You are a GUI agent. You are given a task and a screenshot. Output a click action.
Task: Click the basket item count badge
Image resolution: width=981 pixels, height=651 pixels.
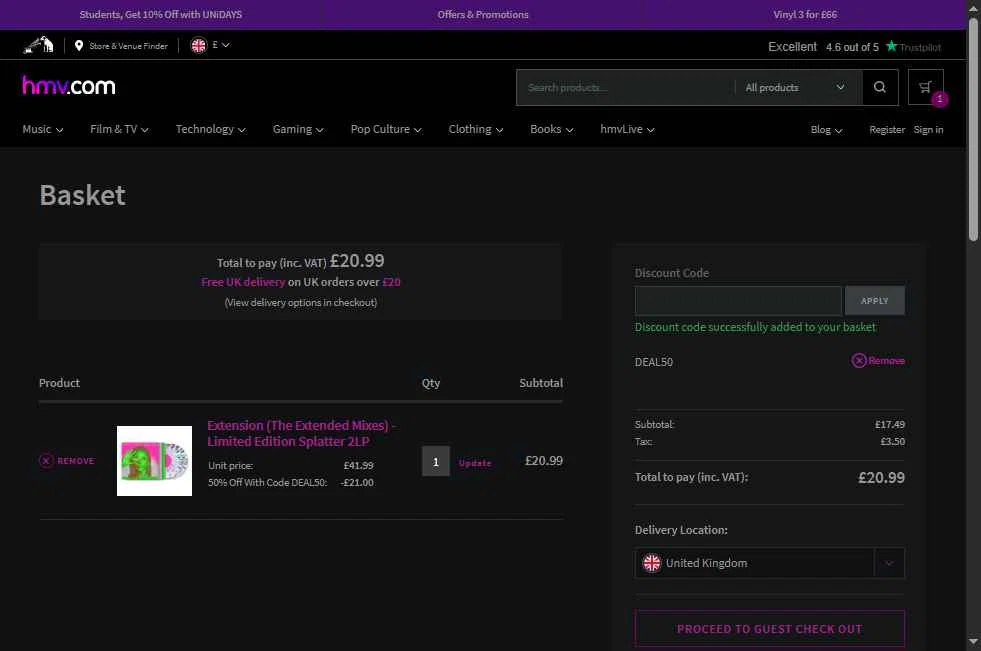pos(939,99)
